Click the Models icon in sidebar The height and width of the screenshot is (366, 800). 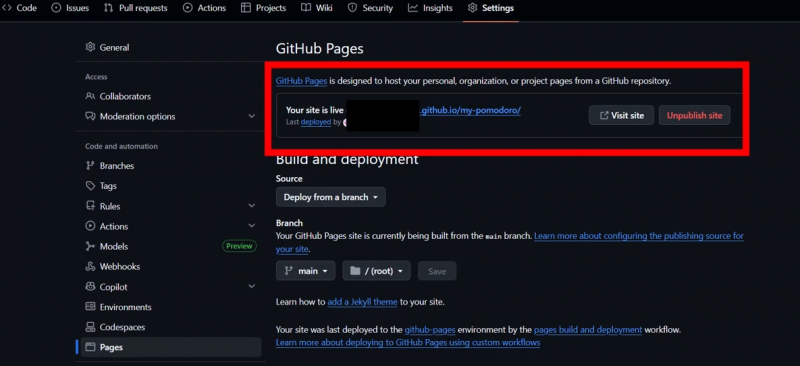[x=90, y=246]
